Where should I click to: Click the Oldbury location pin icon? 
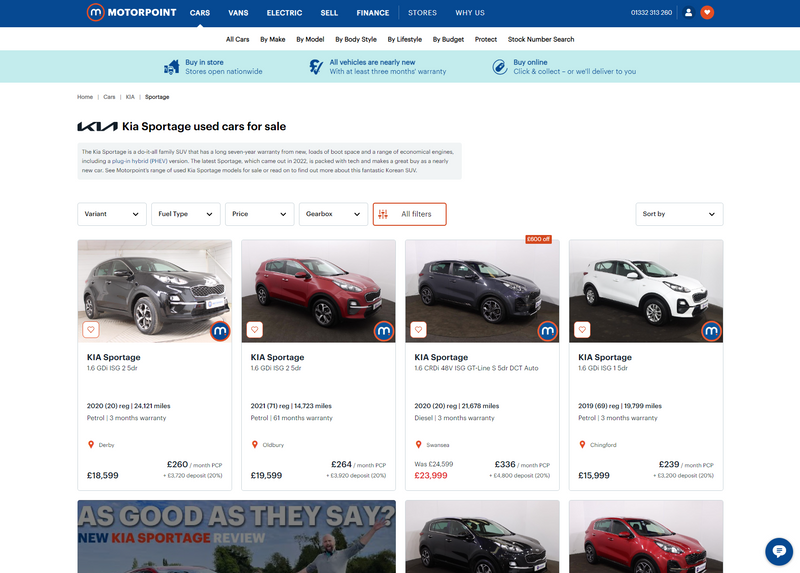tap(255, 444)
